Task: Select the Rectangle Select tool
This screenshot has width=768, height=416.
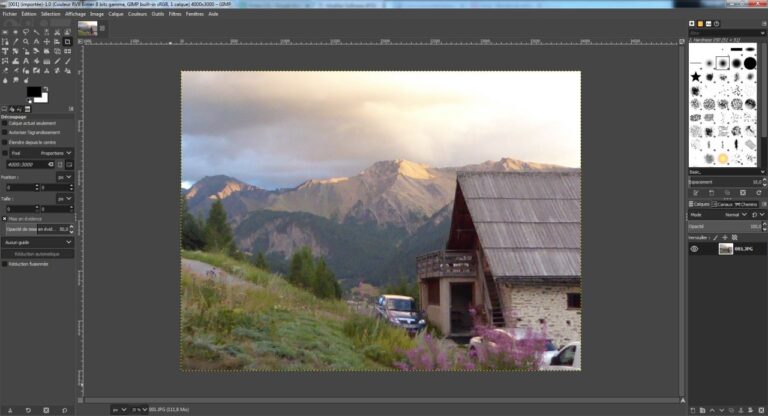Action: click(x=6, y=32)
